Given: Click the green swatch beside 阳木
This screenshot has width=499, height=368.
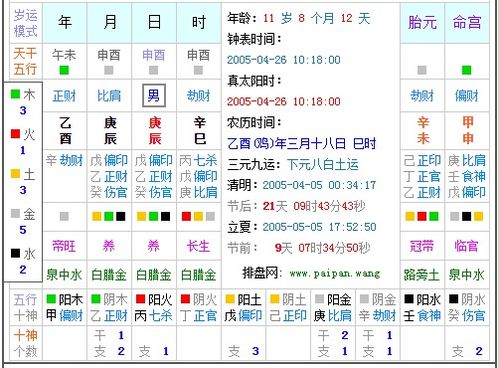Looking at the screenshot, I should pos(51,299).
